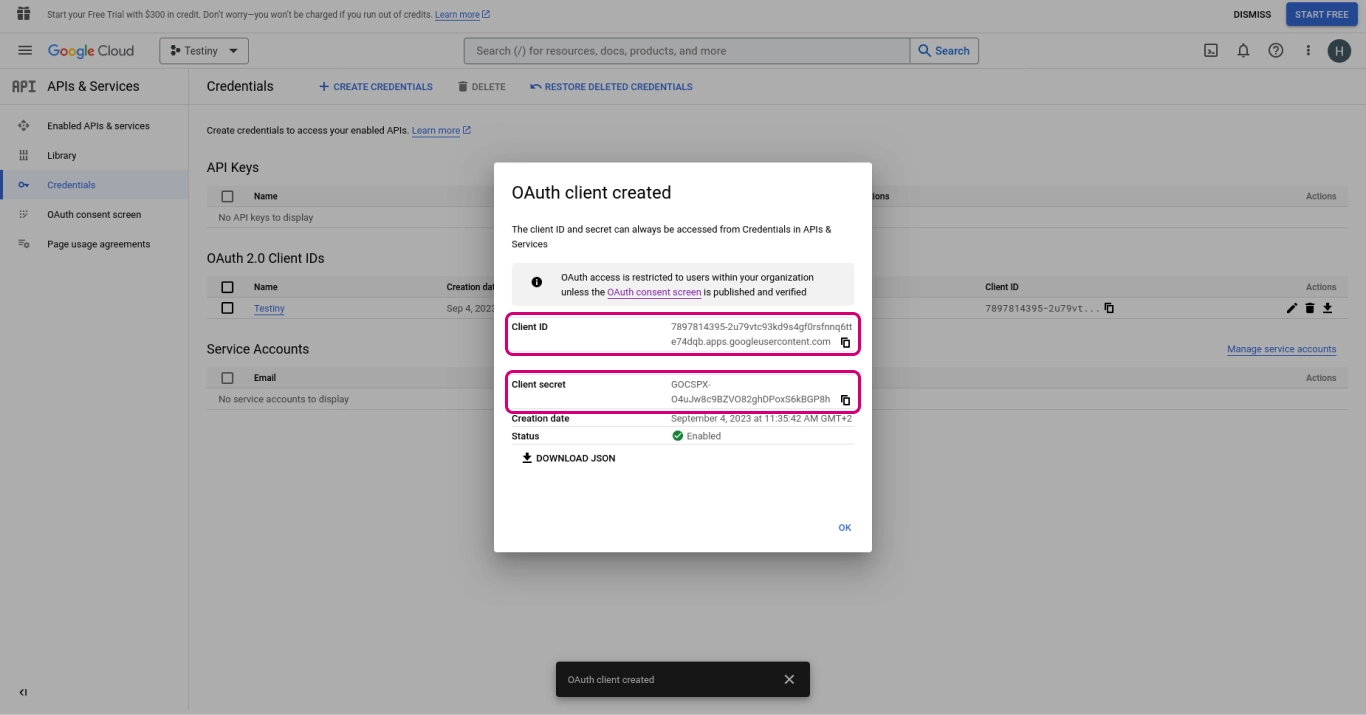Go to Enabled APIs & services
The width and height of the screenshot is (1366, 715).
(98, 126)
